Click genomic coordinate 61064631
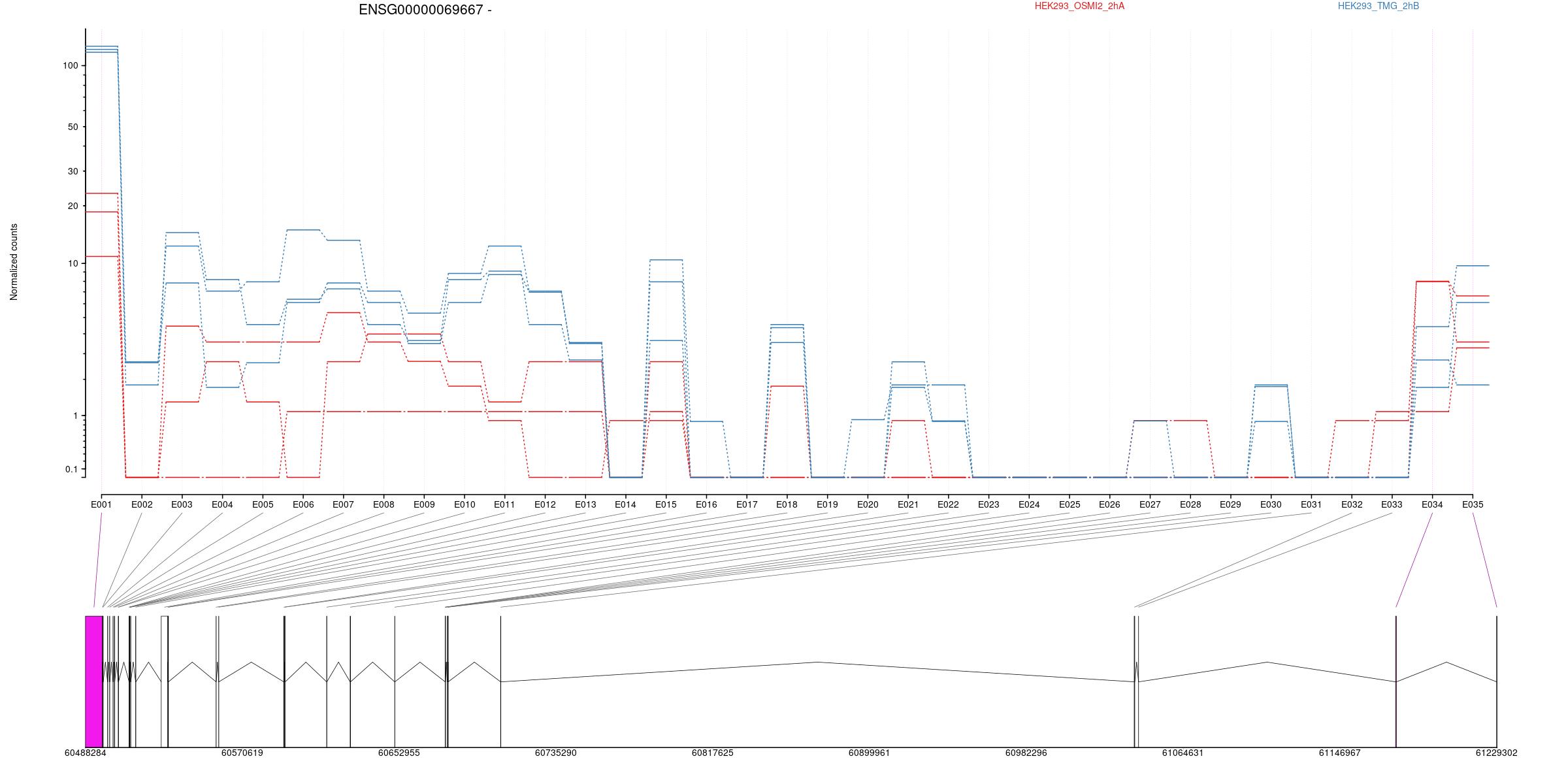 [1183, 753]
